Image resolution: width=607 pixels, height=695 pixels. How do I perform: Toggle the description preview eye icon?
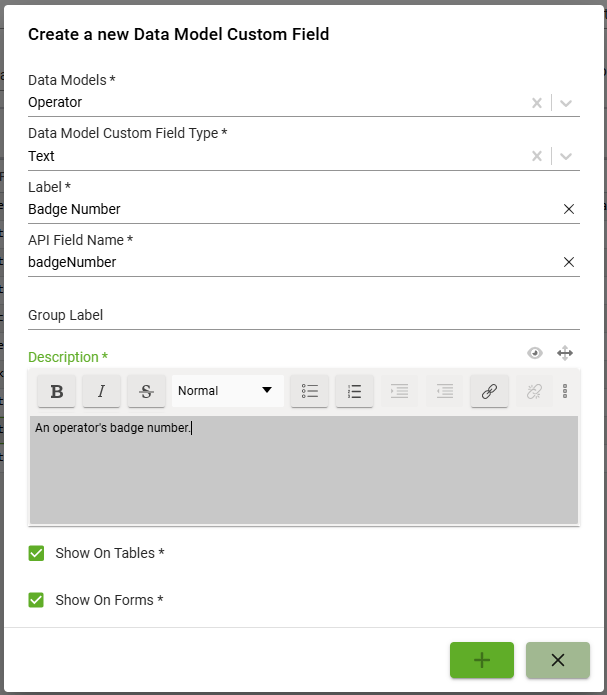tap(535, 353)
